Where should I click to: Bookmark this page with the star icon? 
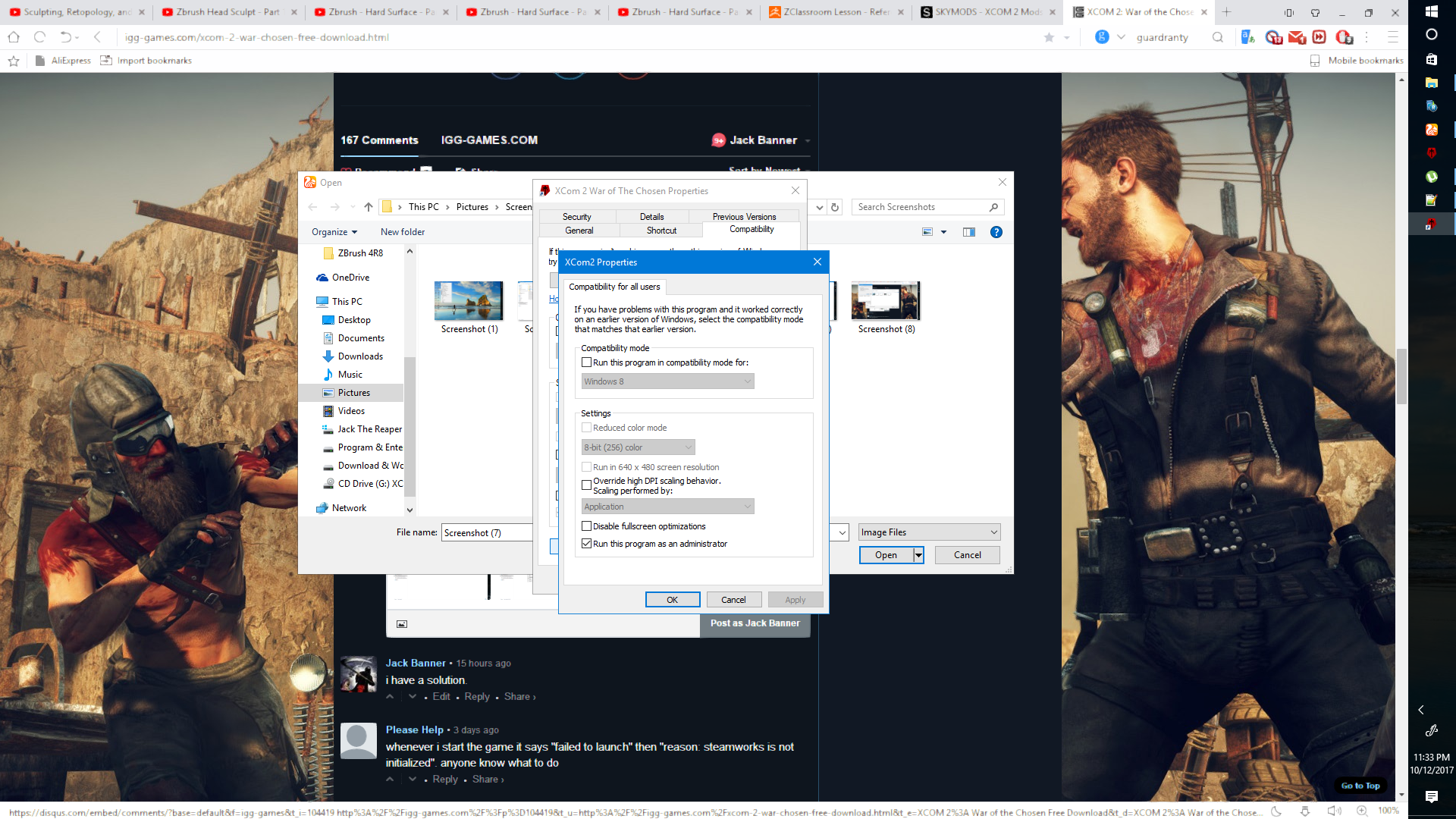pos(1049,37)
